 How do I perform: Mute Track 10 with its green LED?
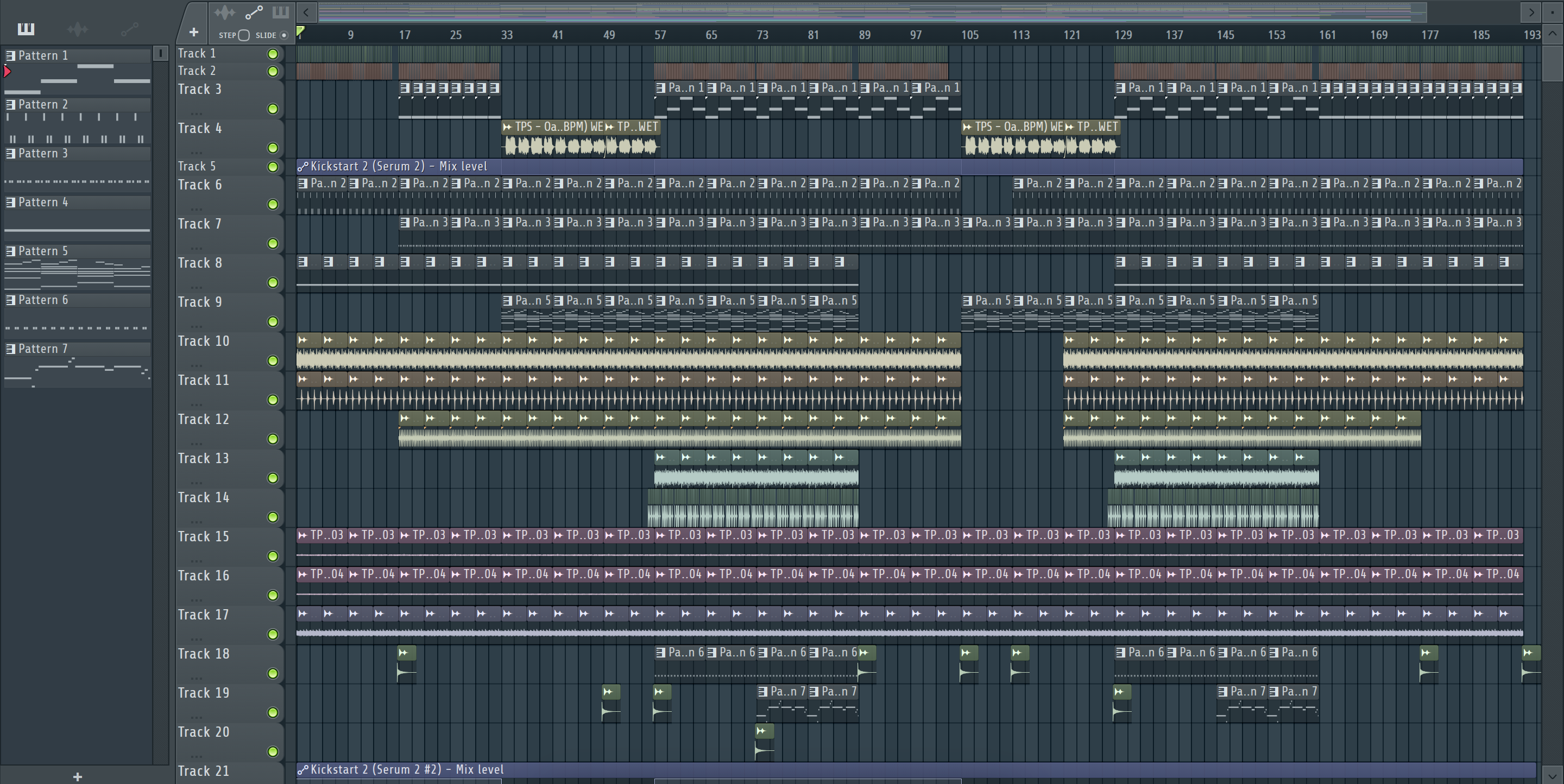coord(273,361)
